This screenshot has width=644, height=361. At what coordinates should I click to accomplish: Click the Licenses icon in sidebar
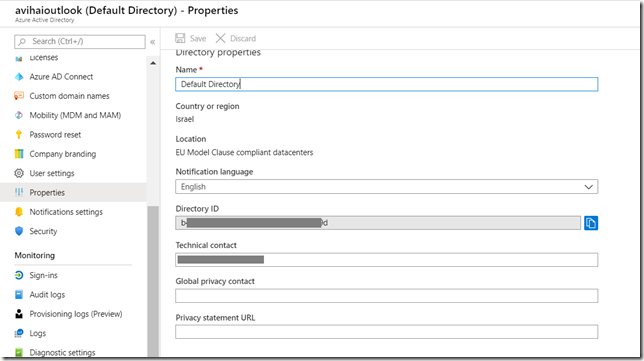[x=19, y=58]
